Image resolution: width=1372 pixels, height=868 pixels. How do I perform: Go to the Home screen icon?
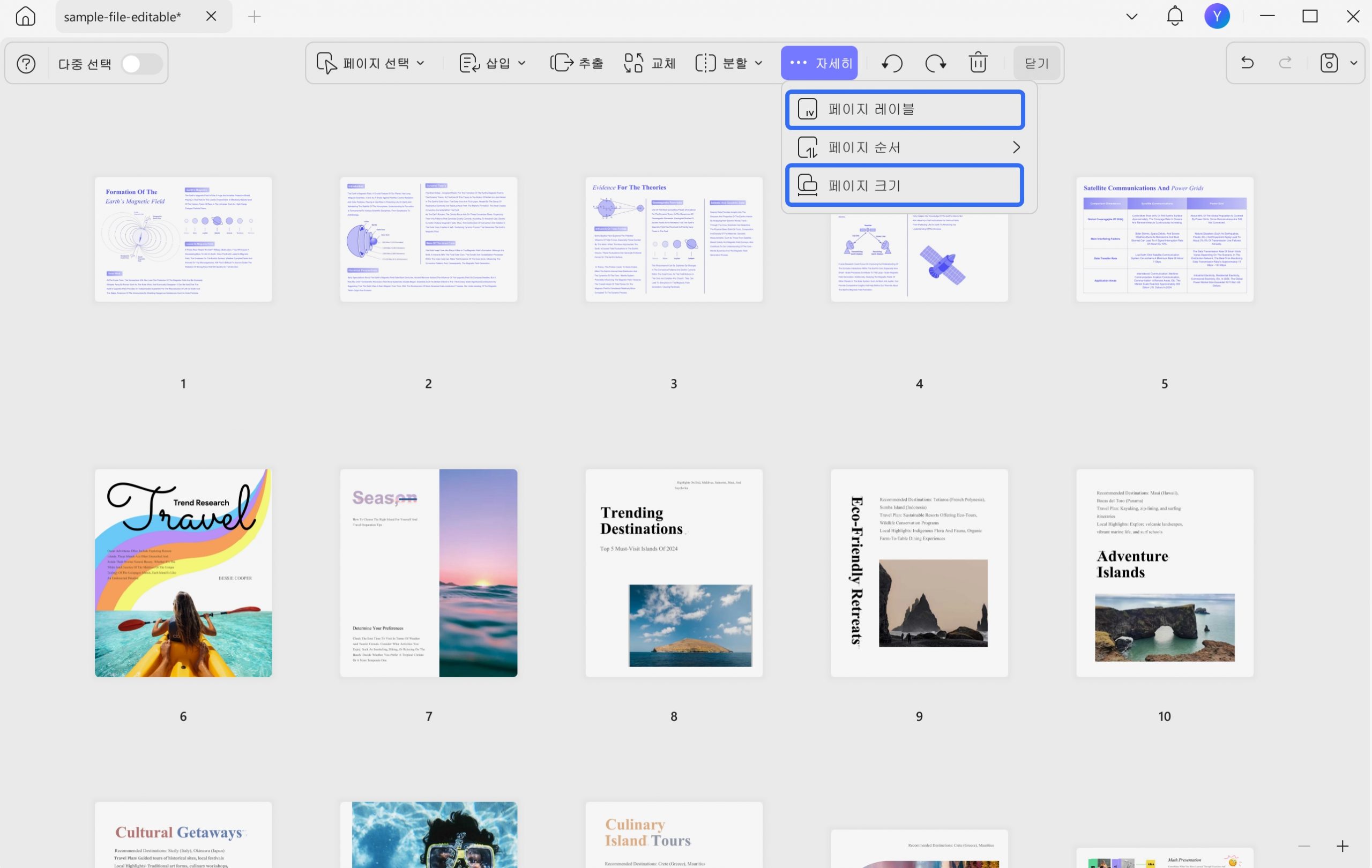26,17
